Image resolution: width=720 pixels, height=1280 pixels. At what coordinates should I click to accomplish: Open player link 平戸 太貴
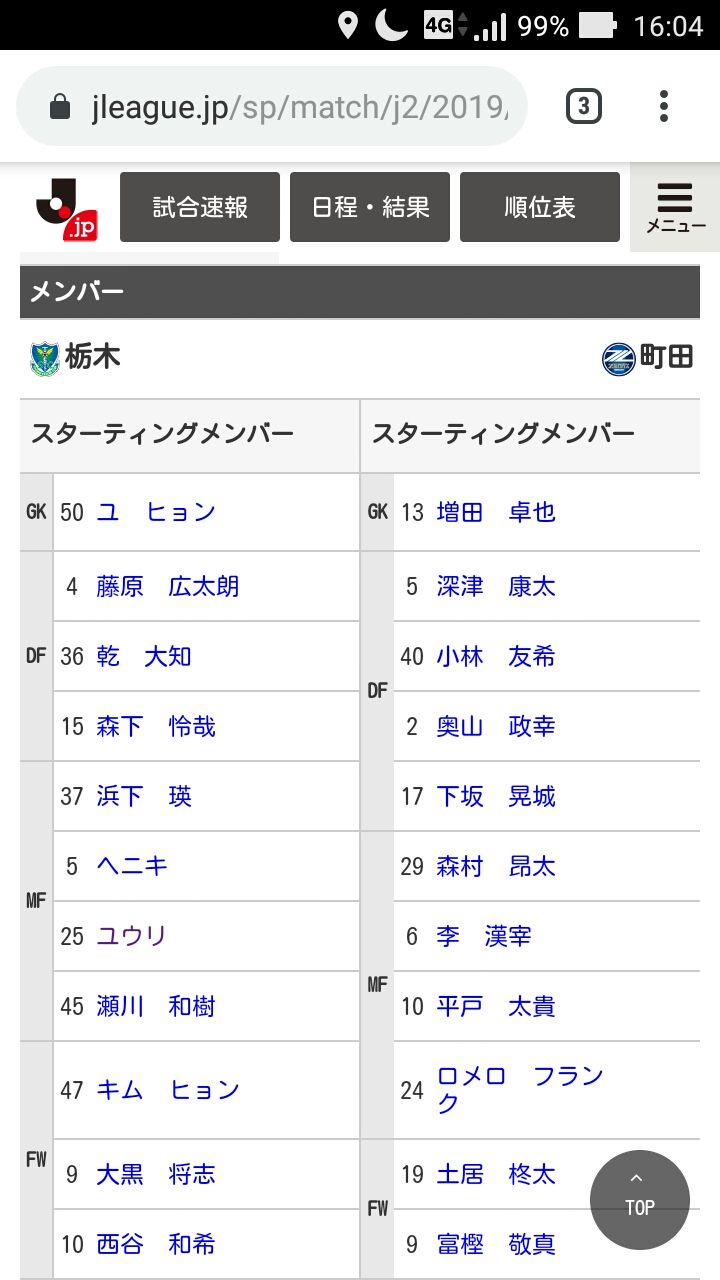(x=496, y=1006)
